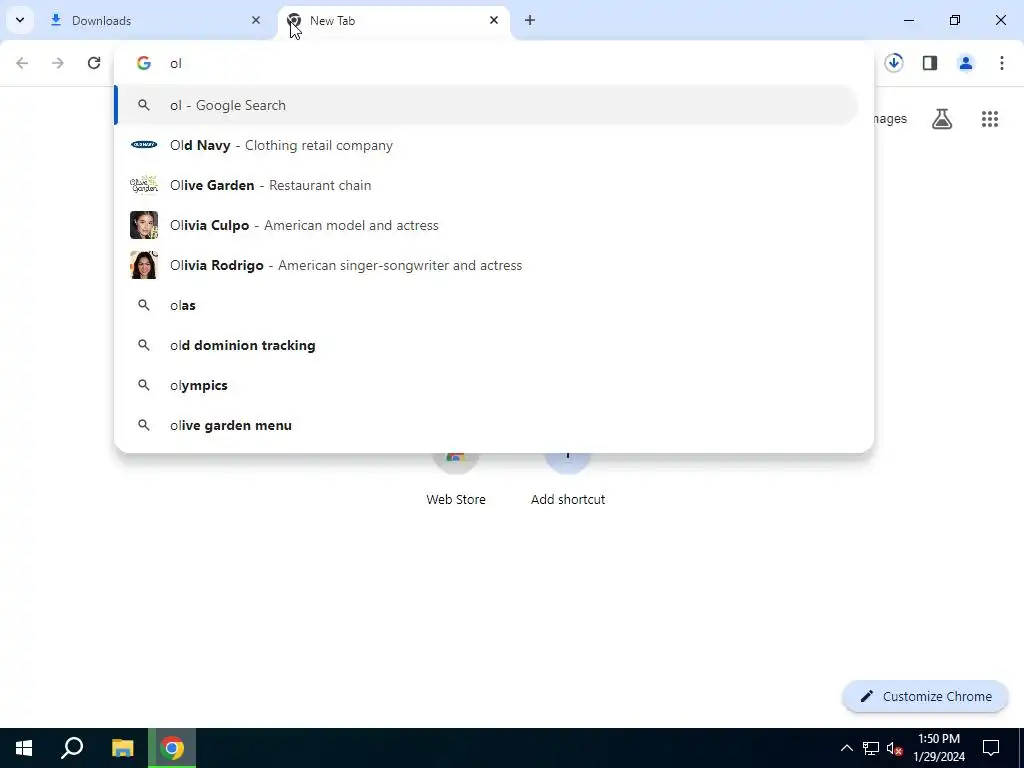Click the Olive Garden logo thumbnail
Image resolution: width=1024 pixels, height=768 pixels.
(x=144, y=185)
